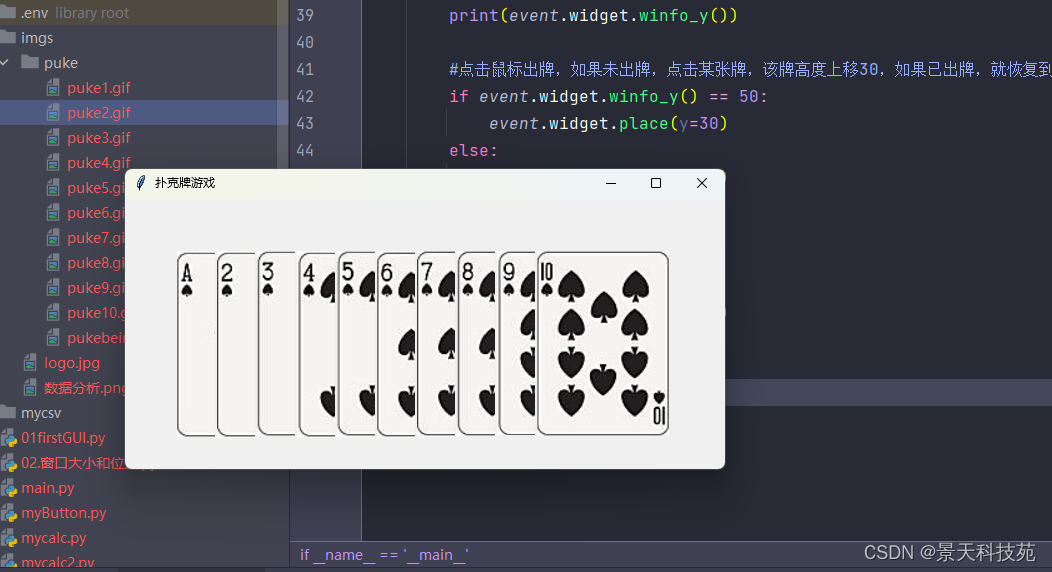Image resolution: width=1052 pixels, height=572 pixels.
Task: Collapse the puke folder chevron
Action: [5, 62]
